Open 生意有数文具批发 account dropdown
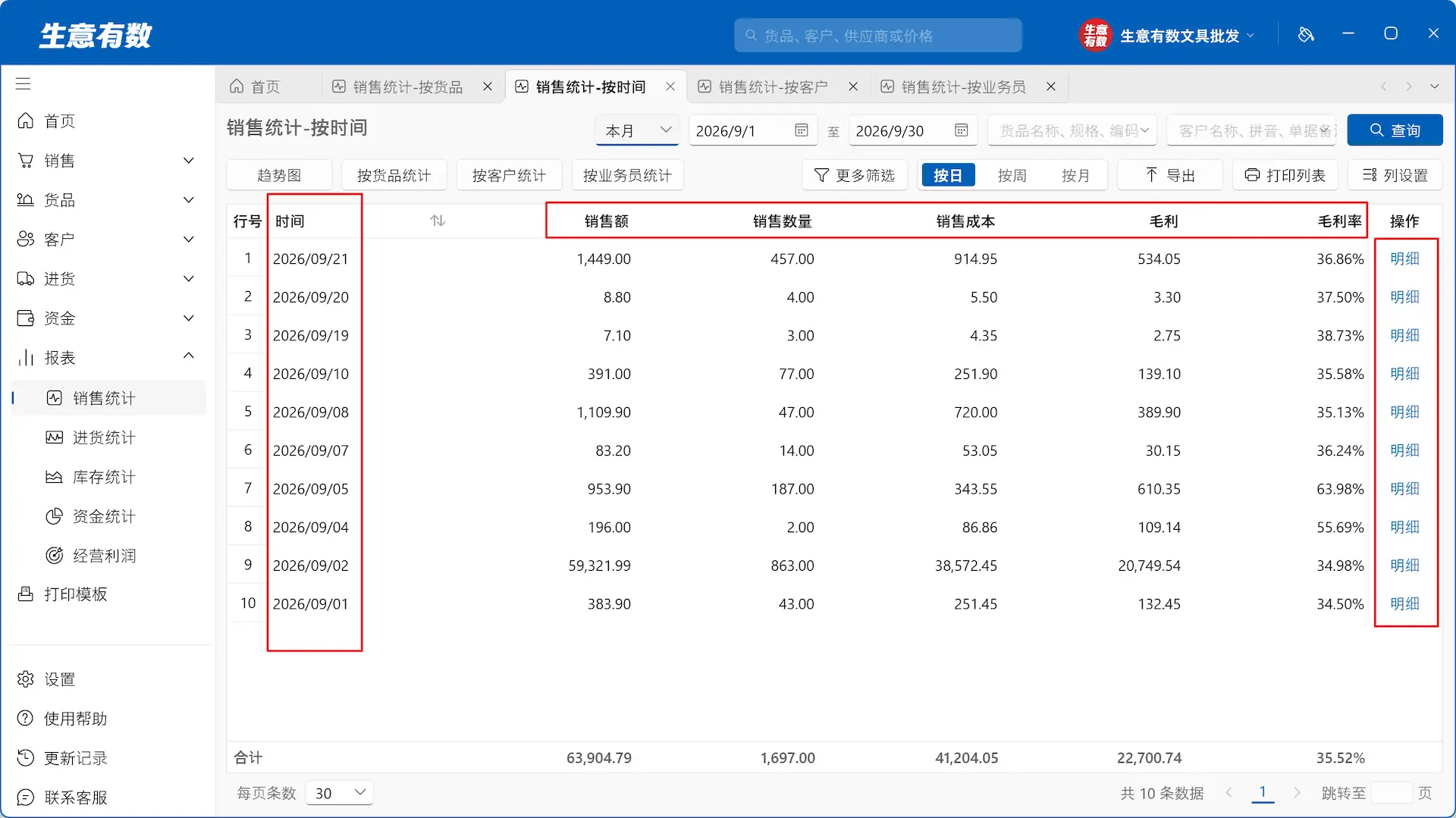 1168,36
